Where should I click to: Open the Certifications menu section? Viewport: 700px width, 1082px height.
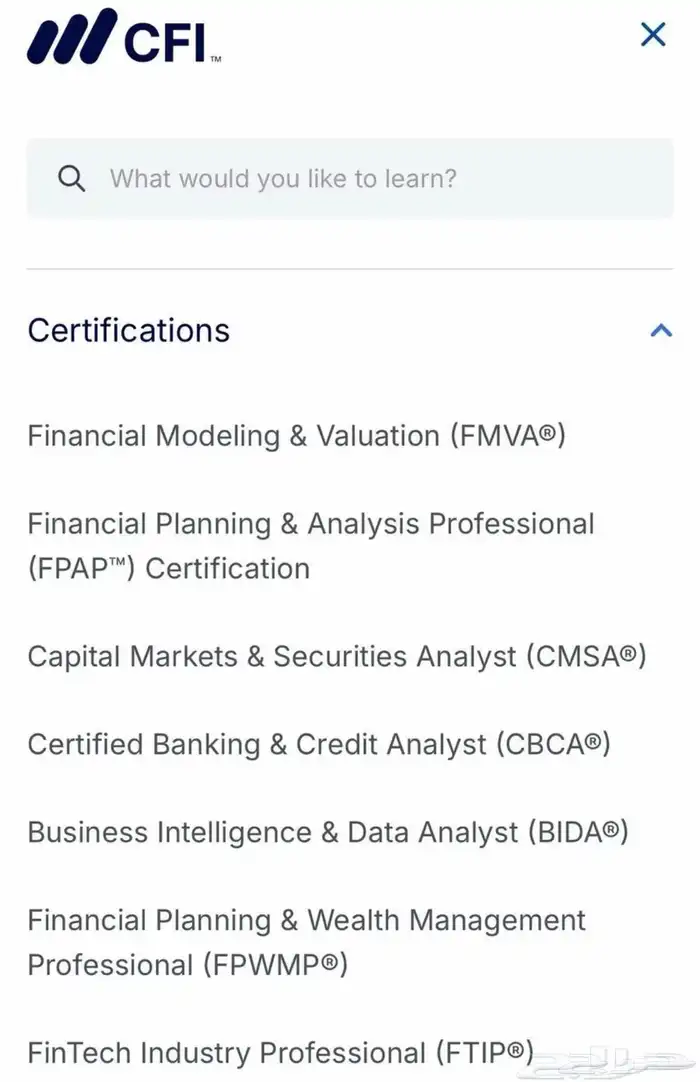tap(128, 330)
